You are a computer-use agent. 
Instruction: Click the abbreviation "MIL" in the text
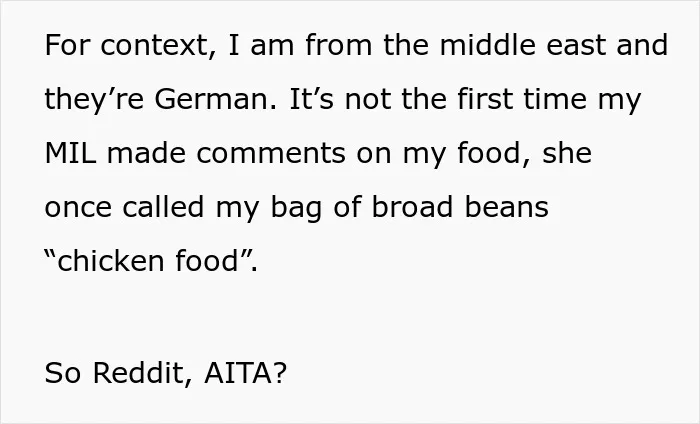pos(70,153)
